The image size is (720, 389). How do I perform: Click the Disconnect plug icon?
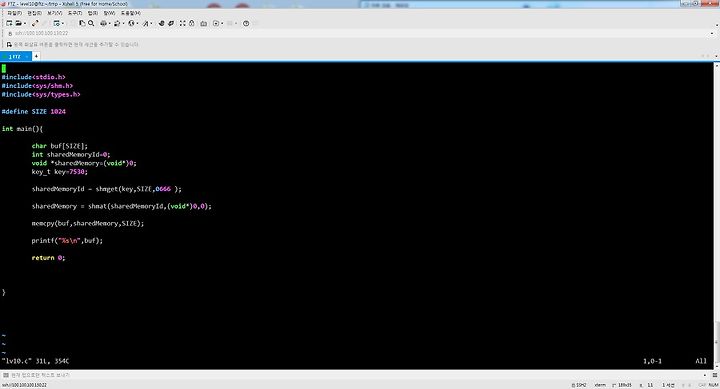(x=35, y=23)
